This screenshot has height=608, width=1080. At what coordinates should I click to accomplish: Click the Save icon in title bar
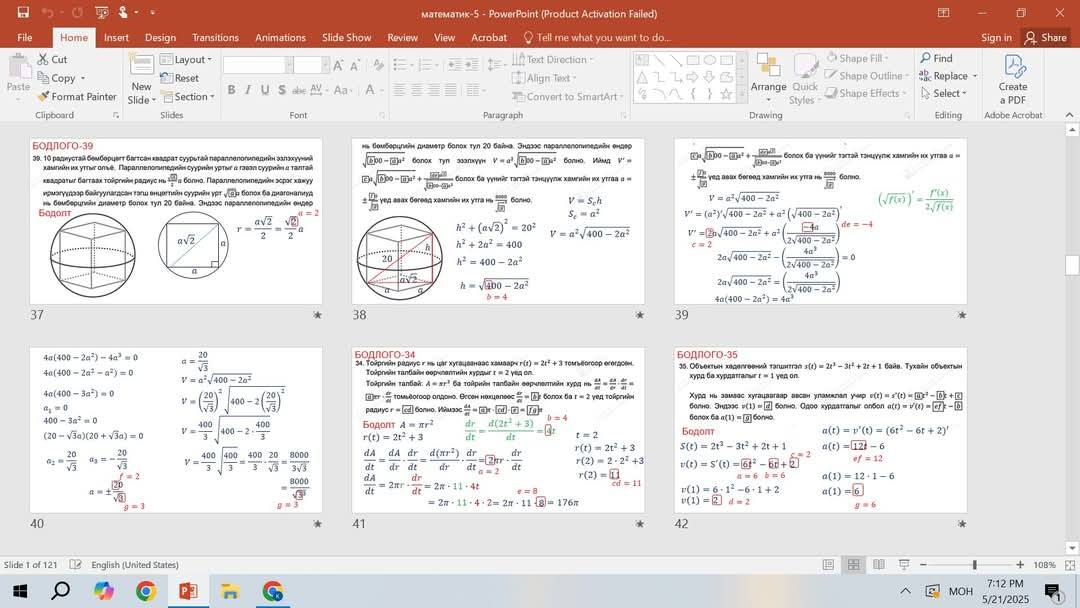(x=23, y=12)
